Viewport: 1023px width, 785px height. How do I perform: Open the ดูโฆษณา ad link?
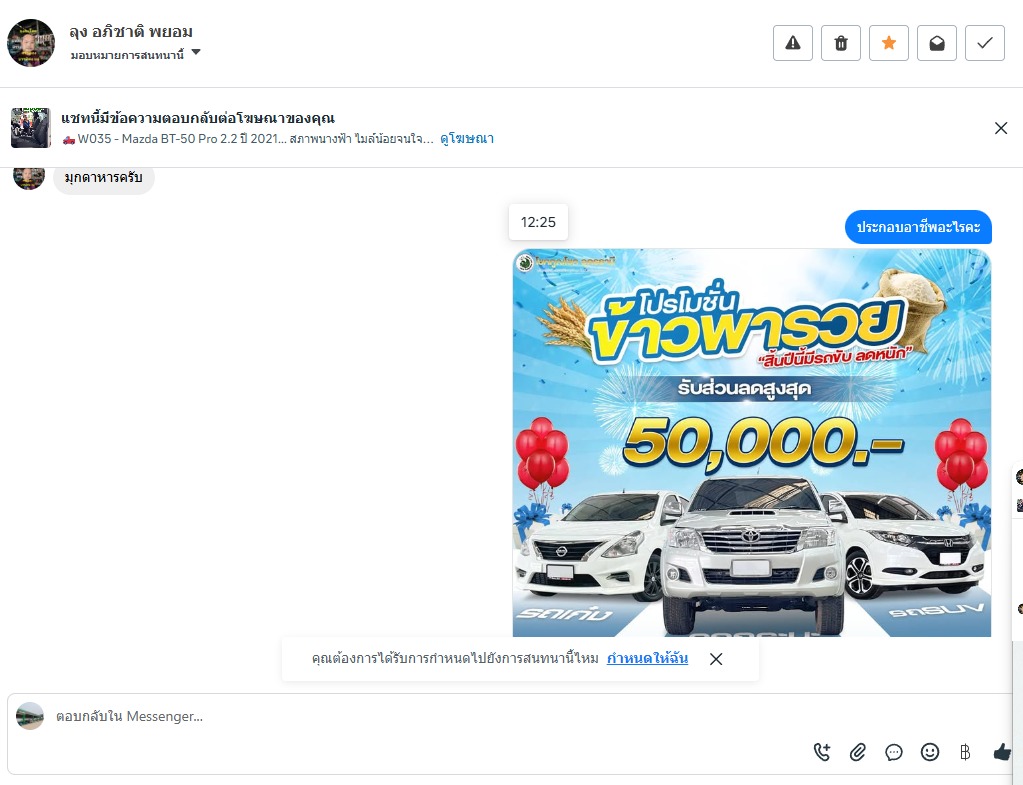click(x=466, y=138)
